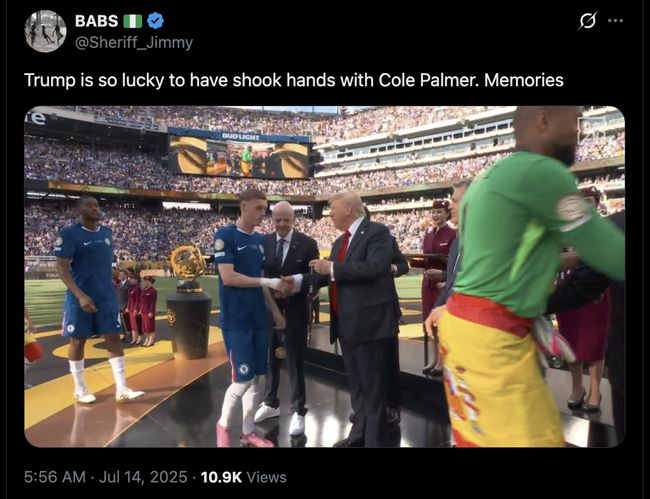Click the 5:56 AM timestamp
650x499 pixels.
pos(55,477)
